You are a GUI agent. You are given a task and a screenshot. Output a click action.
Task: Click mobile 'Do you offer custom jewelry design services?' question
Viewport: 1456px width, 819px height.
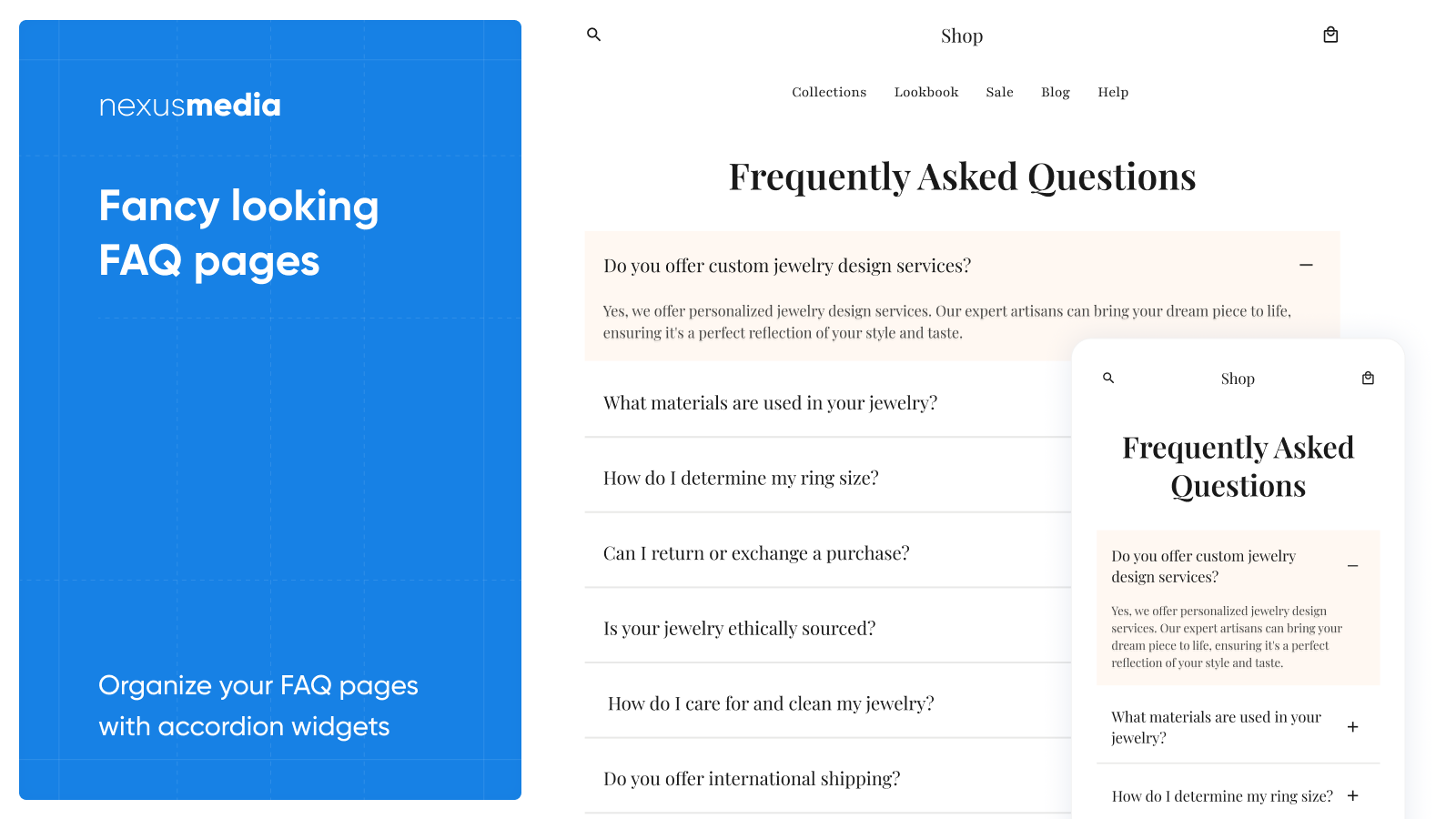(x=1203, y=566)
